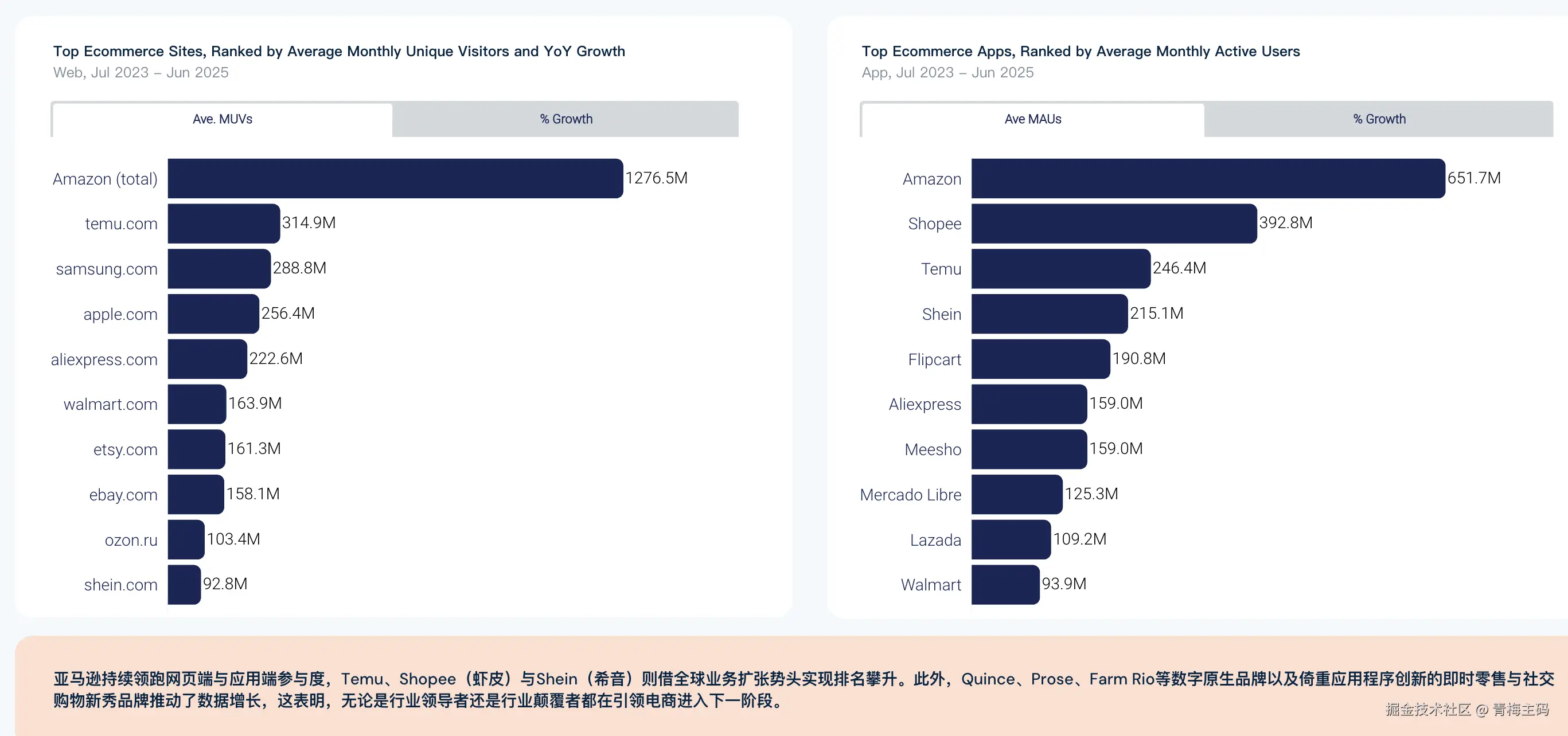Click the samsung.com bar
1568x736 pixels.
[x=219, y=268]
